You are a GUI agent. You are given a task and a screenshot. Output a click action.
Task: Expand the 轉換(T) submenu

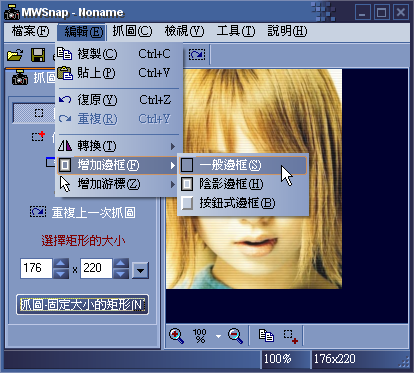(x=118, y=146)
